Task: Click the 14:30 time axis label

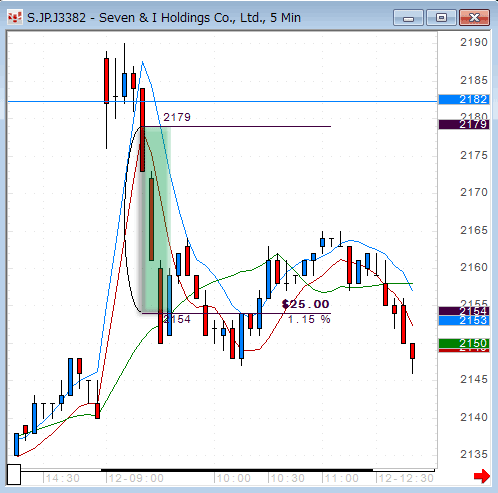Action: click(62, 478)
